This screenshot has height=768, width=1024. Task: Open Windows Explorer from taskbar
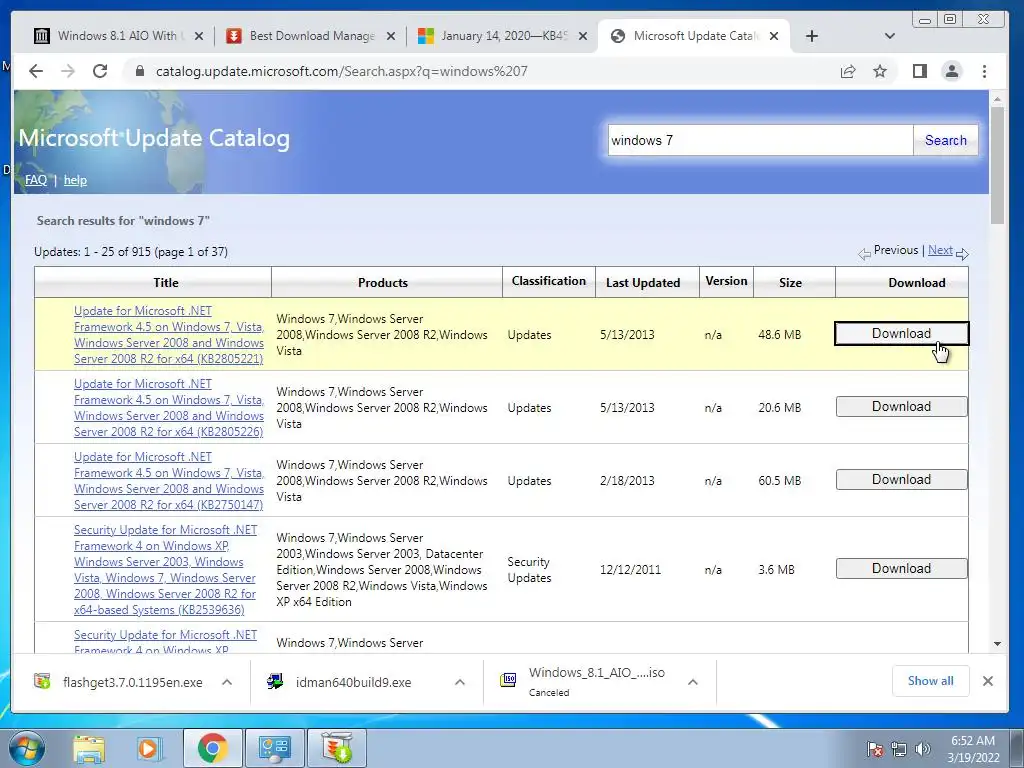(x=89, y=748)
